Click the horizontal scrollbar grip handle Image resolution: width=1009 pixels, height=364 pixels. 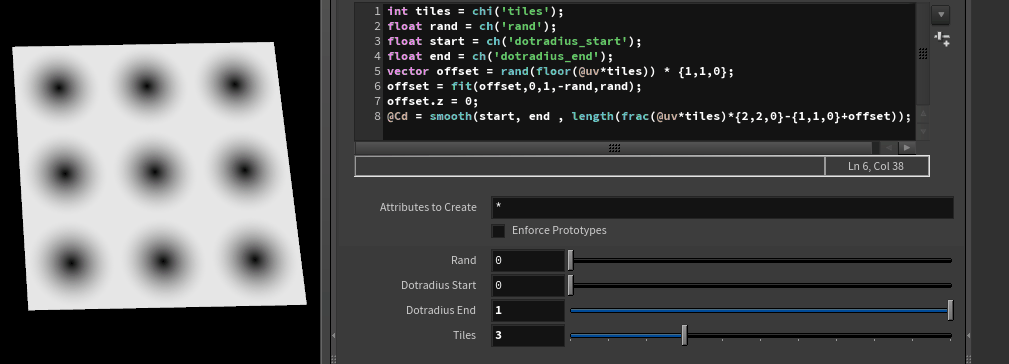(614, 148)
